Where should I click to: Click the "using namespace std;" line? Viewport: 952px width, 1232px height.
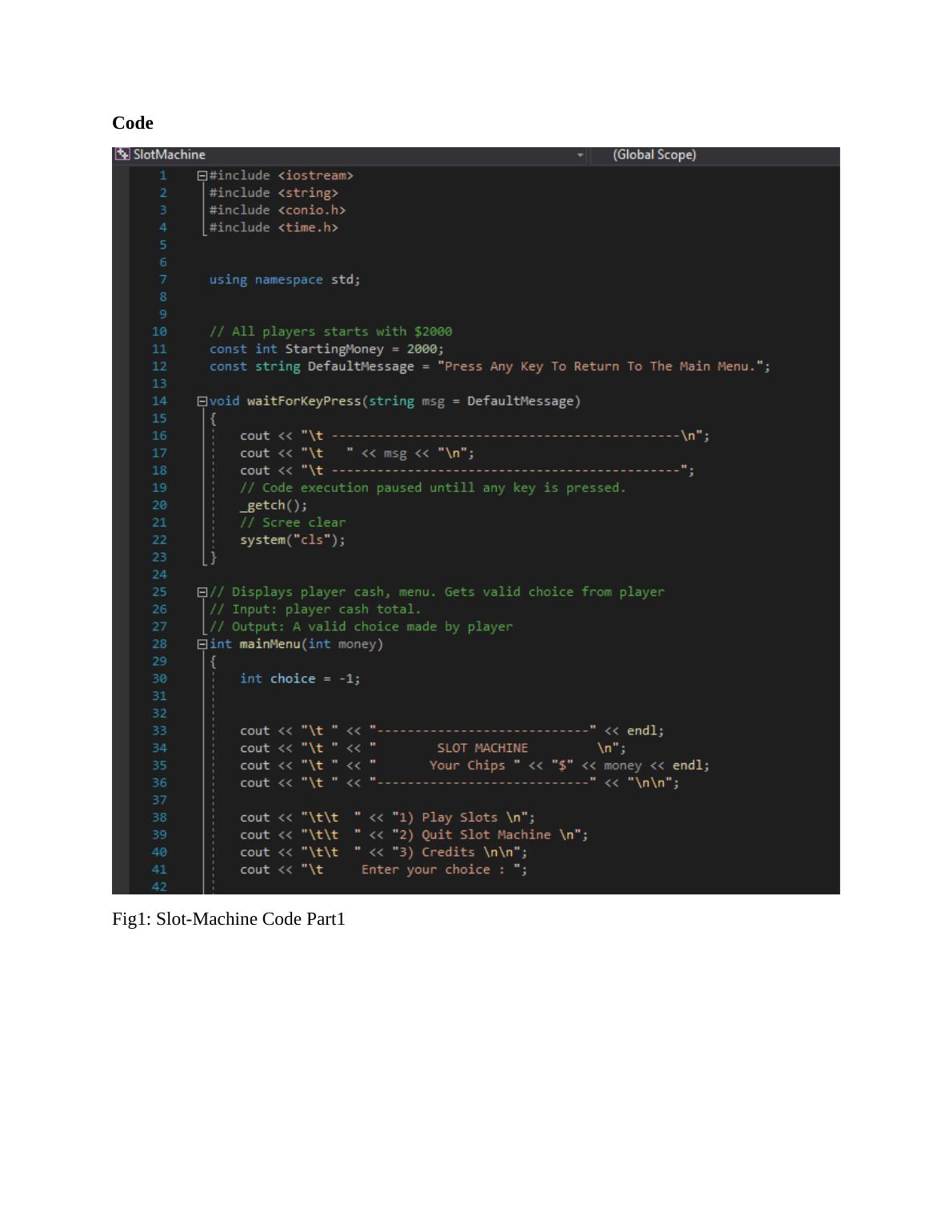point(284,280)
